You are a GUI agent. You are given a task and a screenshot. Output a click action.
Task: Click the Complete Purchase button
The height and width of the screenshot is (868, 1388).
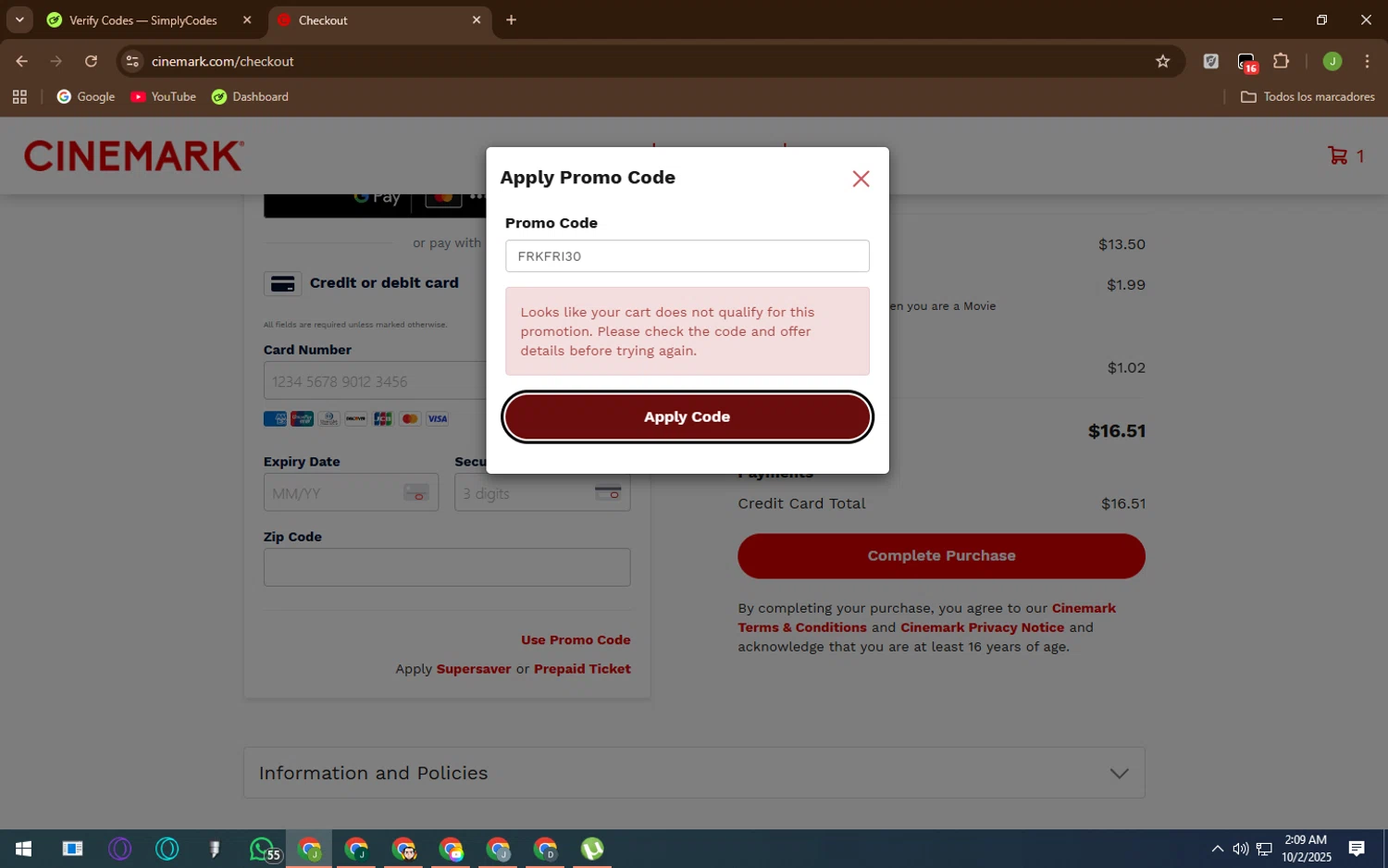(941, 556)
